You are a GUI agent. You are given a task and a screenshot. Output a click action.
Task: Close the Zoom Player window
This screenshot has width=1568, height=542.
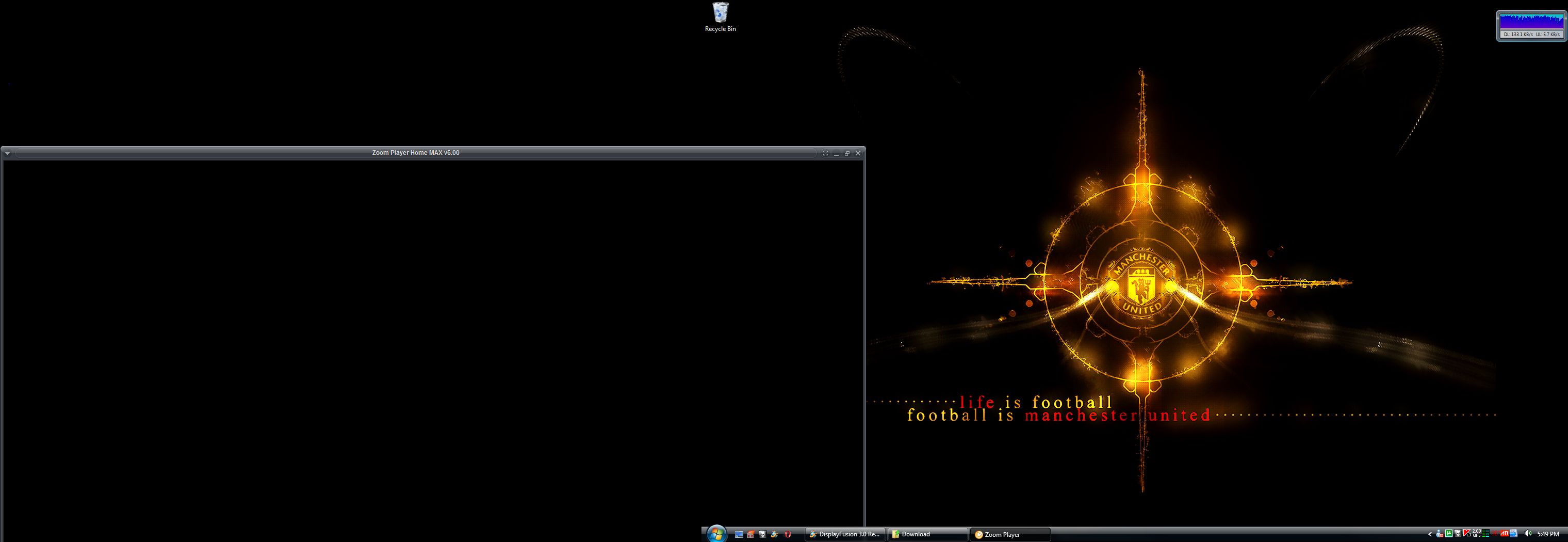click(858, 153)
